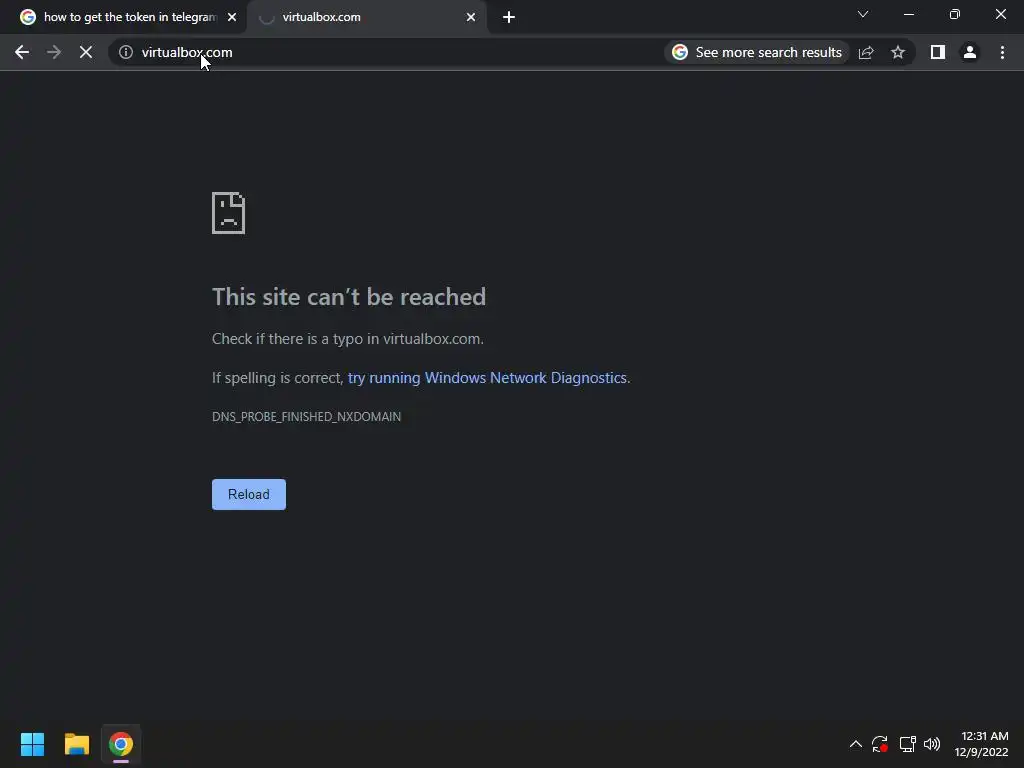
Task: Restore down the Chrome window
Action: pyautogui.click(x=955, y=14)
